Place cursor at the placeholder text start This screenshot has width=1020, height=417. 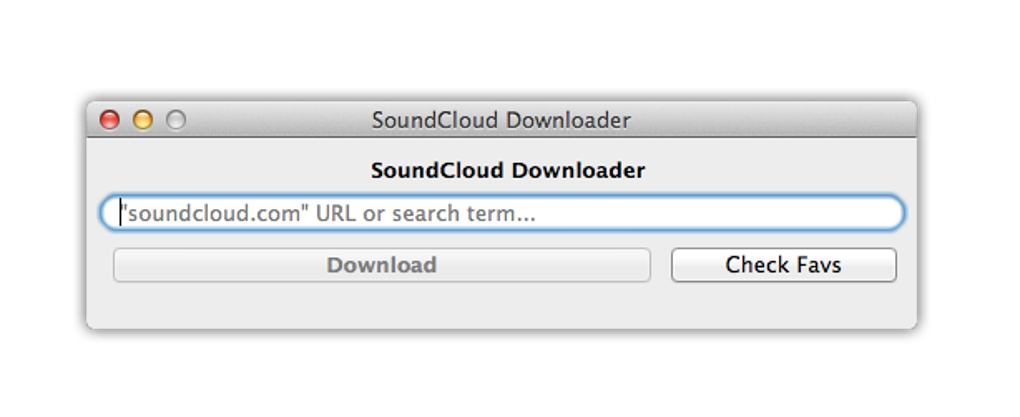(122, 213)
